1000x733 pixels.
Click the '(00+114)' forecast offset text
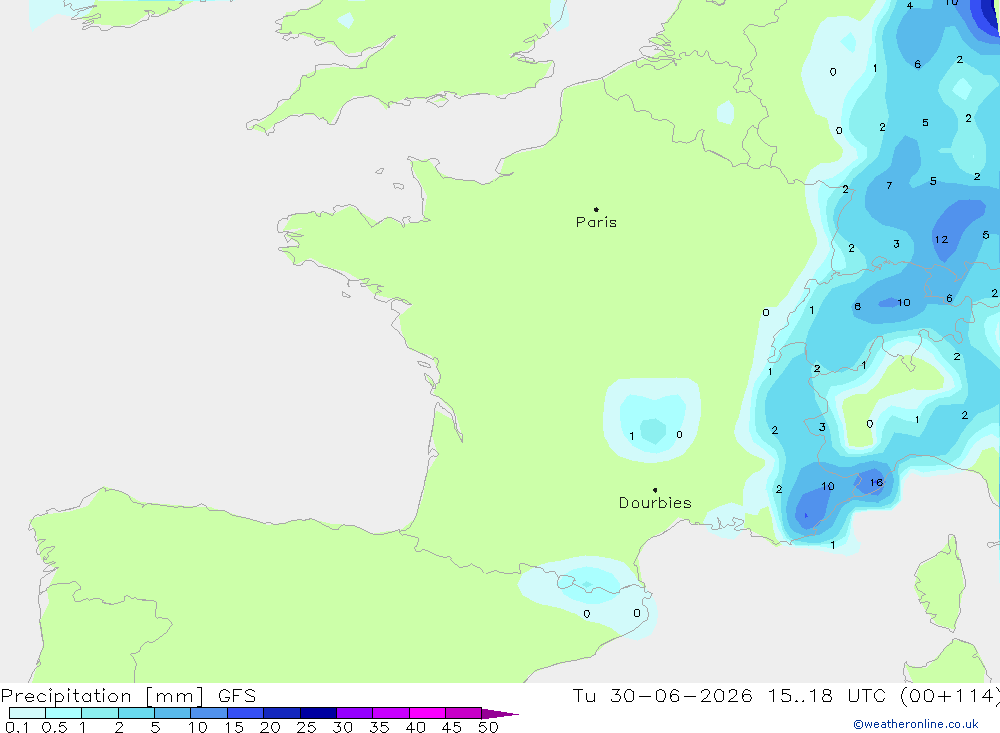(950, 696)
